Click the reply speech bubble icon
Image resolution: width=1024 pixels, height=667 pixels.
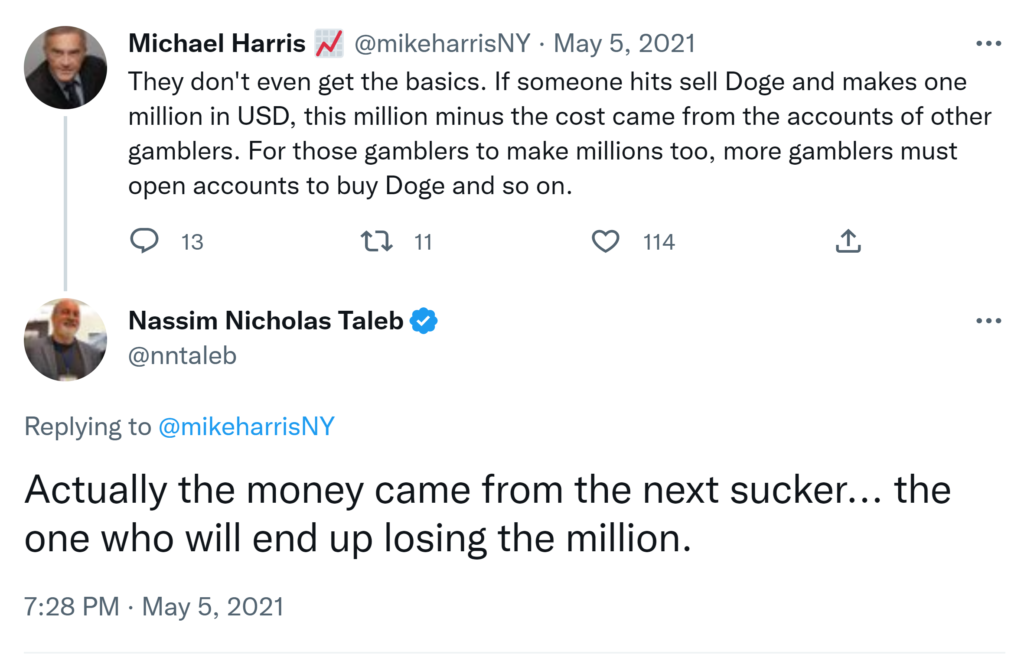tap(146, 241)
